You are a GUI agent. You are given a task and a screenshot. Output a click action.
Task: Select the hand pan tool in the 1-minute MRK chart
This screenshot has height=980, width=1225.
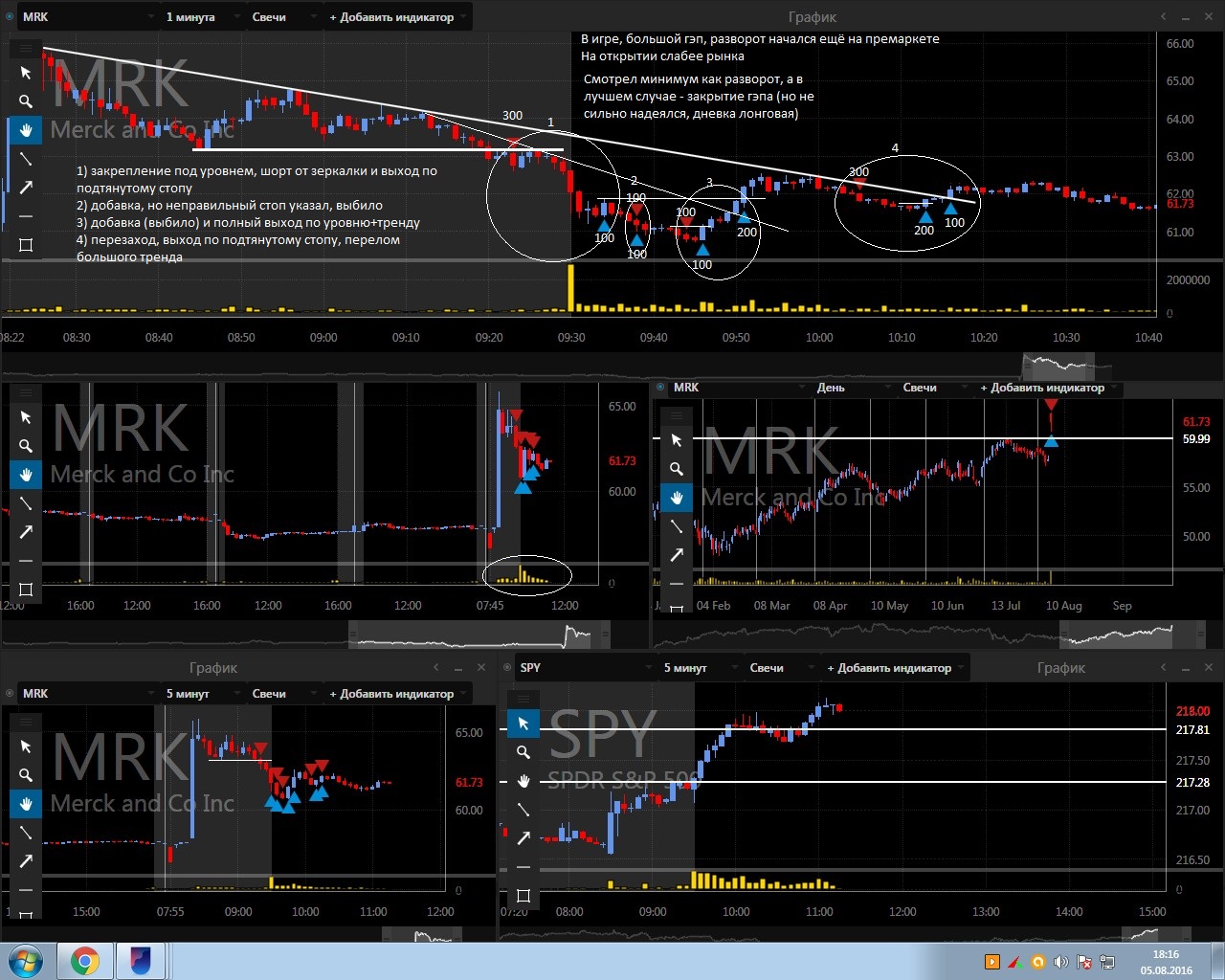coord(26,130)
